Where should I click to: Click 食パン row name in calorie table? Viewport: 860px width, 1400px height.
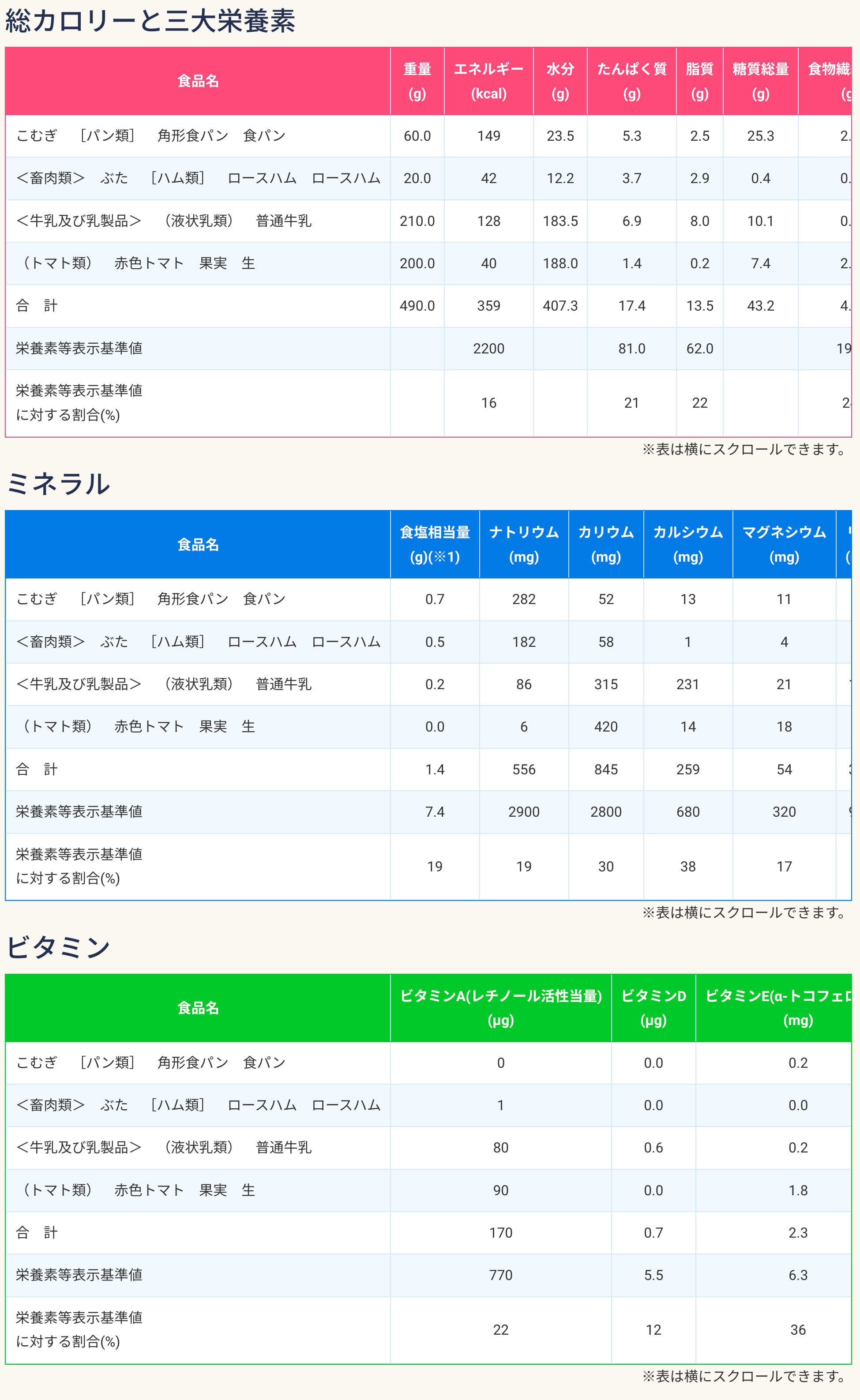[x=151, y=136]
